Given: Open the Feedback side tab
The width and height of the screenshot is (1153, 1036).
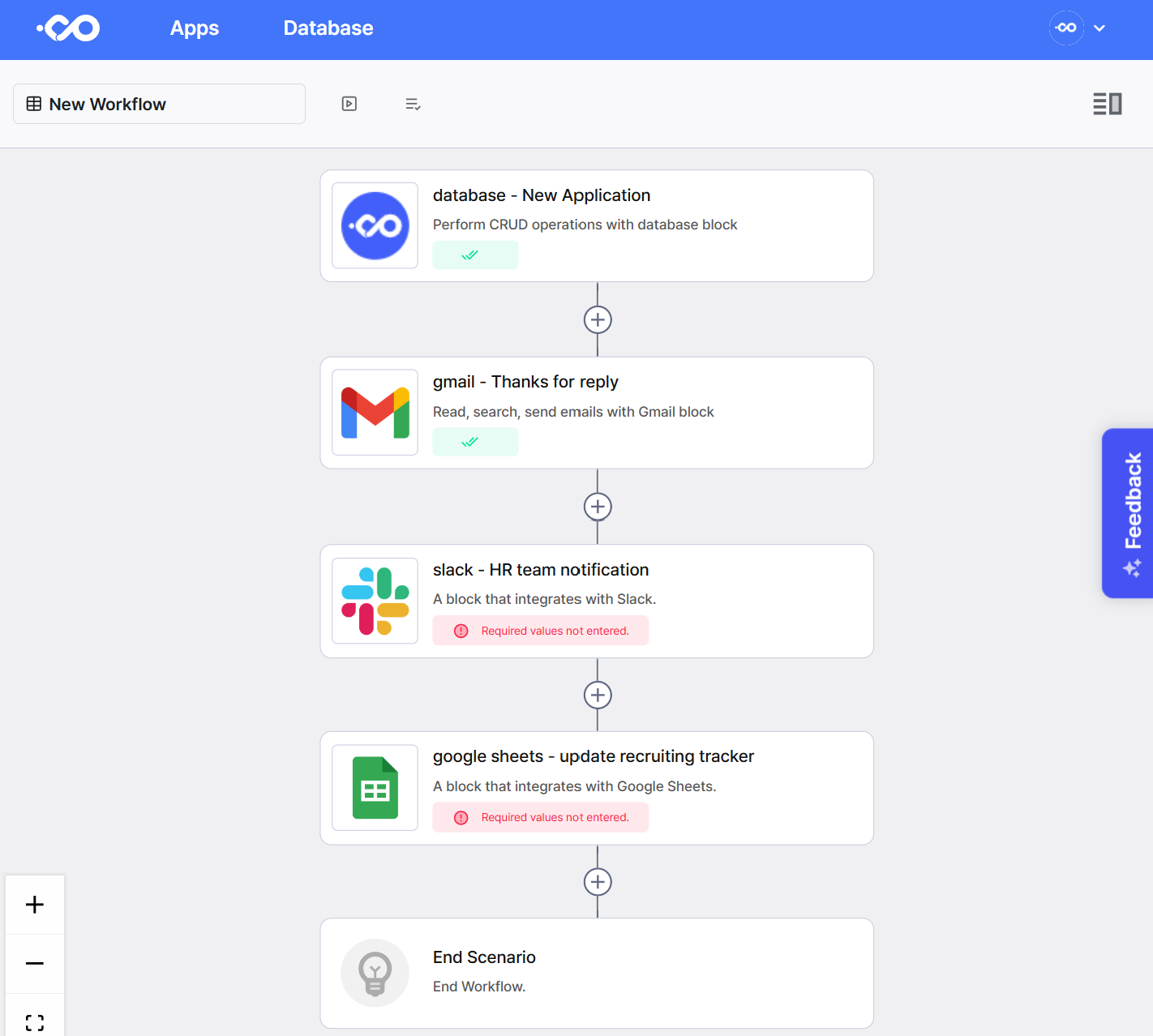Looking at the screenshot, I should point(1128,513).
